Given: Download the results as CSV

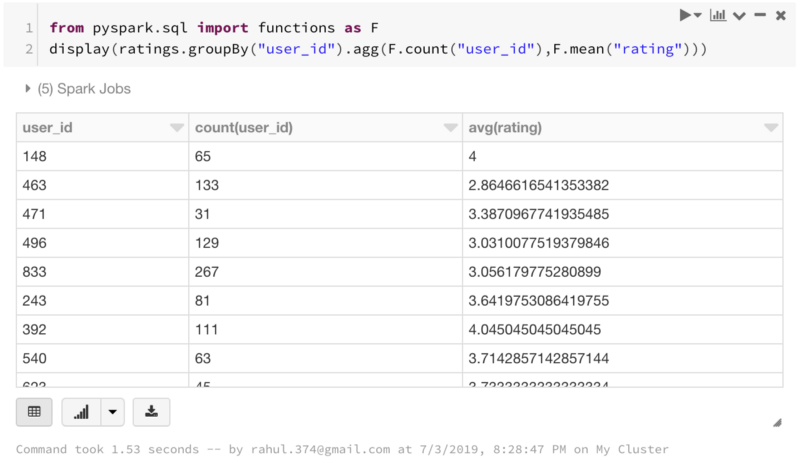Looking at the screenshot, I should click(x=151, y=411).
